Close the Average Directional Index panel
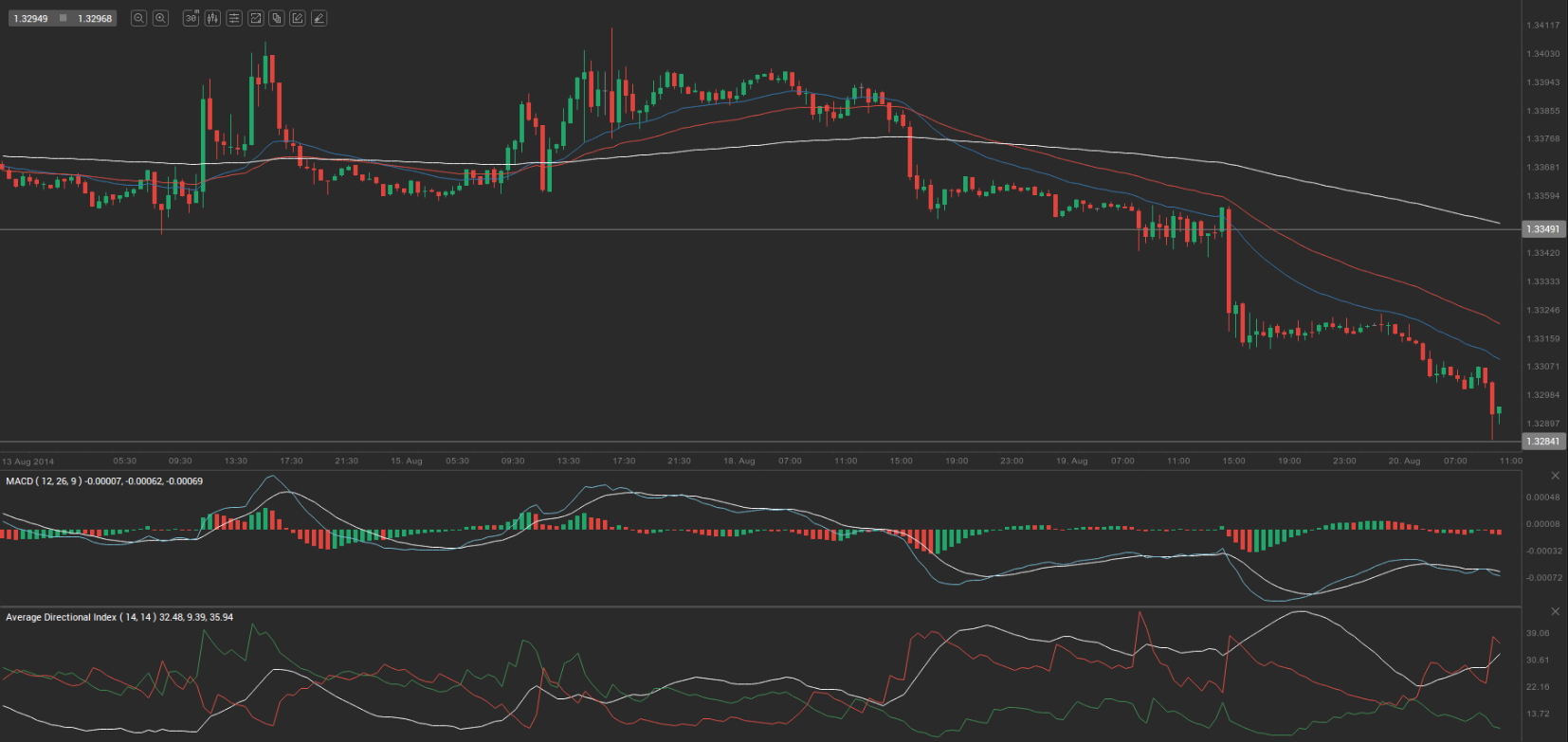Viewport: 1568px width, 742px height. pyautogui.click(x=1555, y=612)
